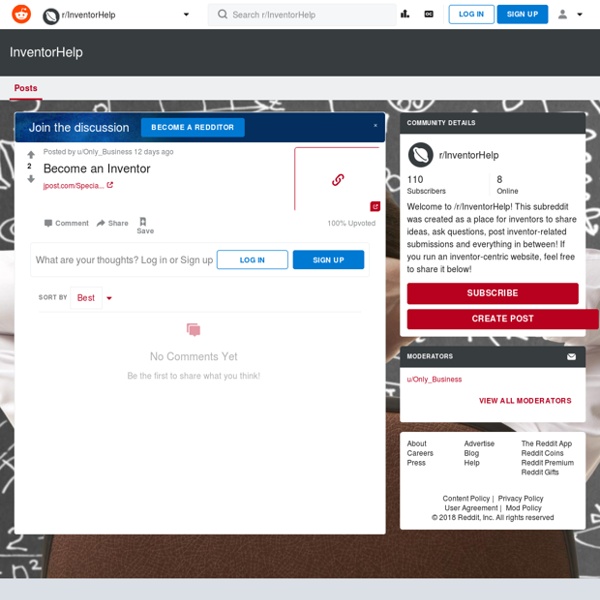The height and width of the screenshot is (600, 600).
Task: Share the Become an Inventor post
Action: [112, 223]
